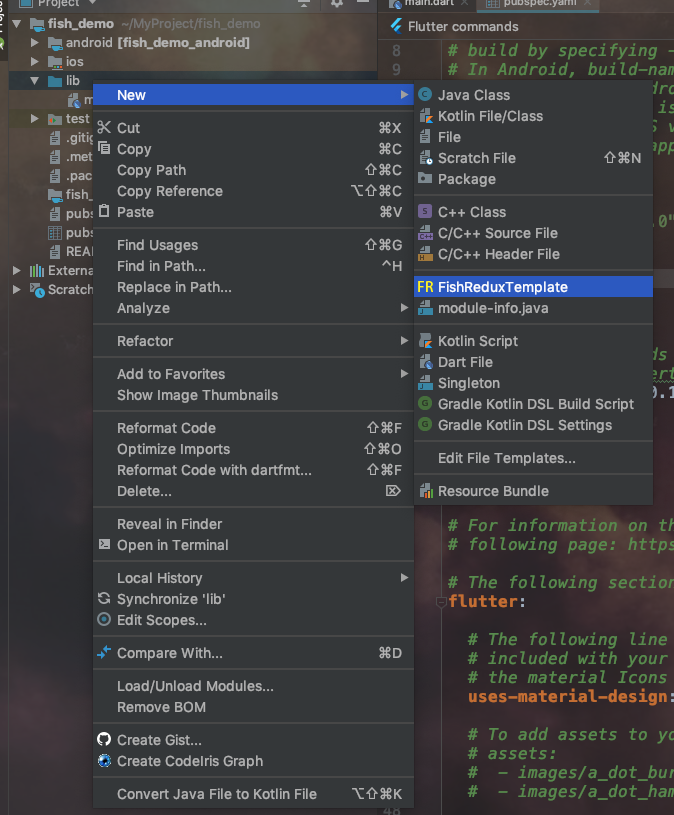Click the Open in Terminal icon
The width and height of the screenshot is (674, 815).
pos(104,545)
